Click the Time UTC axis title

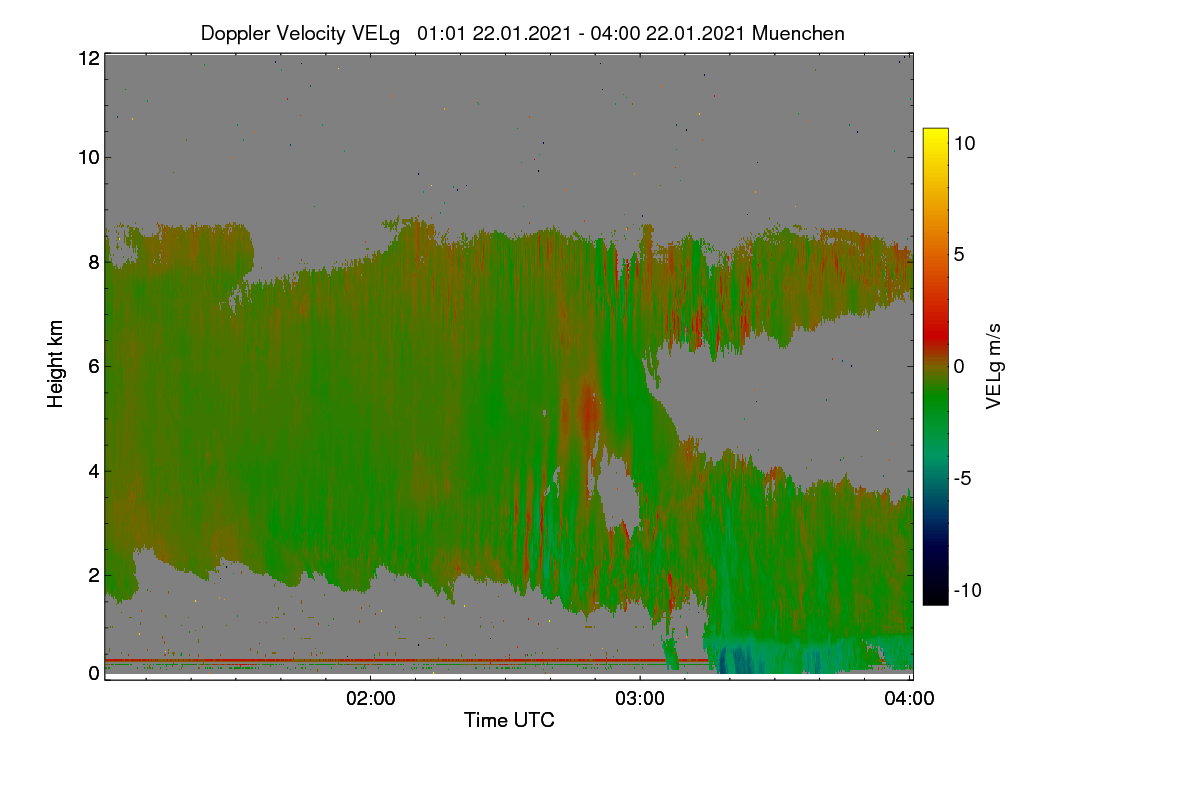(x=509, y=720)
